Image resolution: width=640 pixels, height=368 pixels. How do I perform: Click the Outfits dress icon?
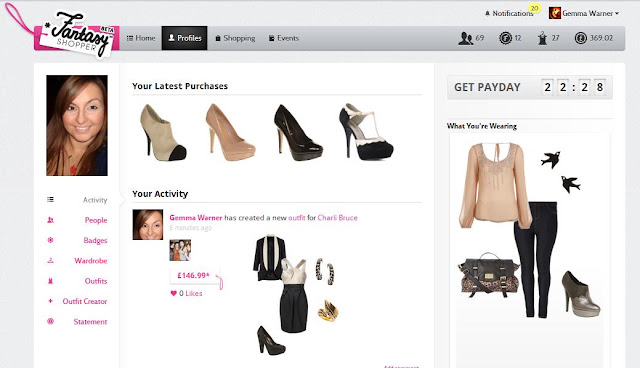click(x=50, y=281)
